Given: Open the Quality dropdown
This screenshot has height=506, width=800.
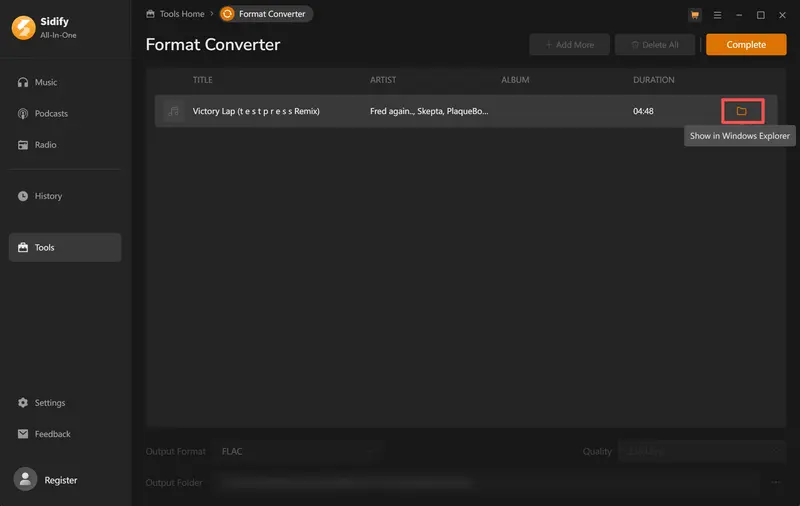Looking at the screenshot, I should pyautogui.click(x=702, y=451).
